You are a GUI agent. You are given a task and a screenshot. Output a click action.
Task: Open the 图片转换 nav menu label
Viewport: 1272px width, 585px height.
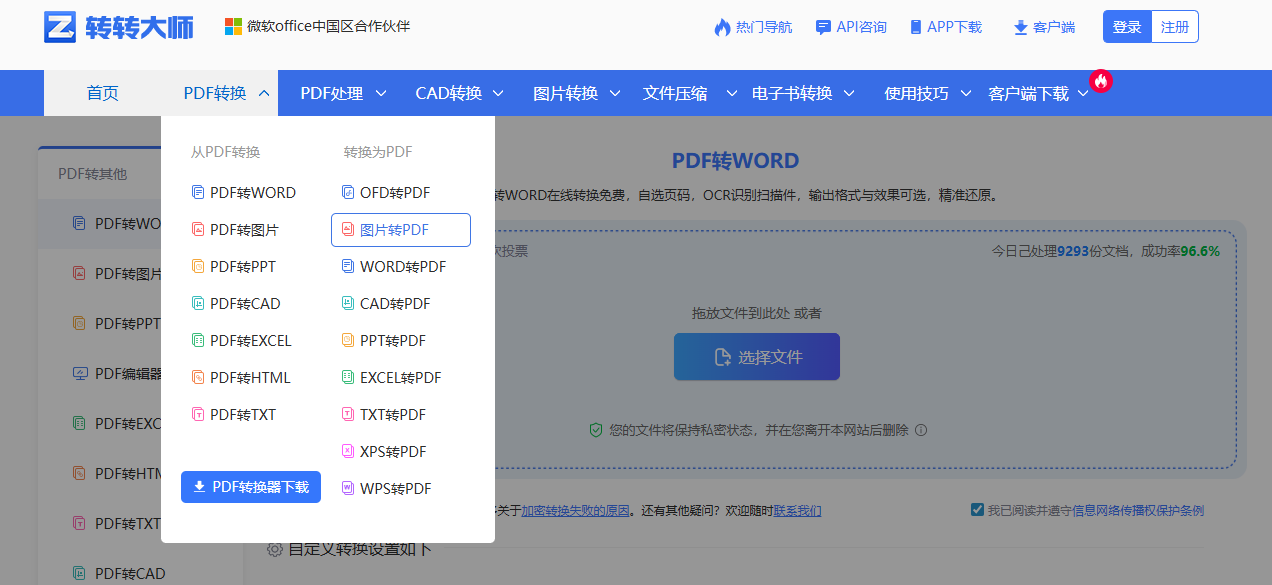(566, 93)
